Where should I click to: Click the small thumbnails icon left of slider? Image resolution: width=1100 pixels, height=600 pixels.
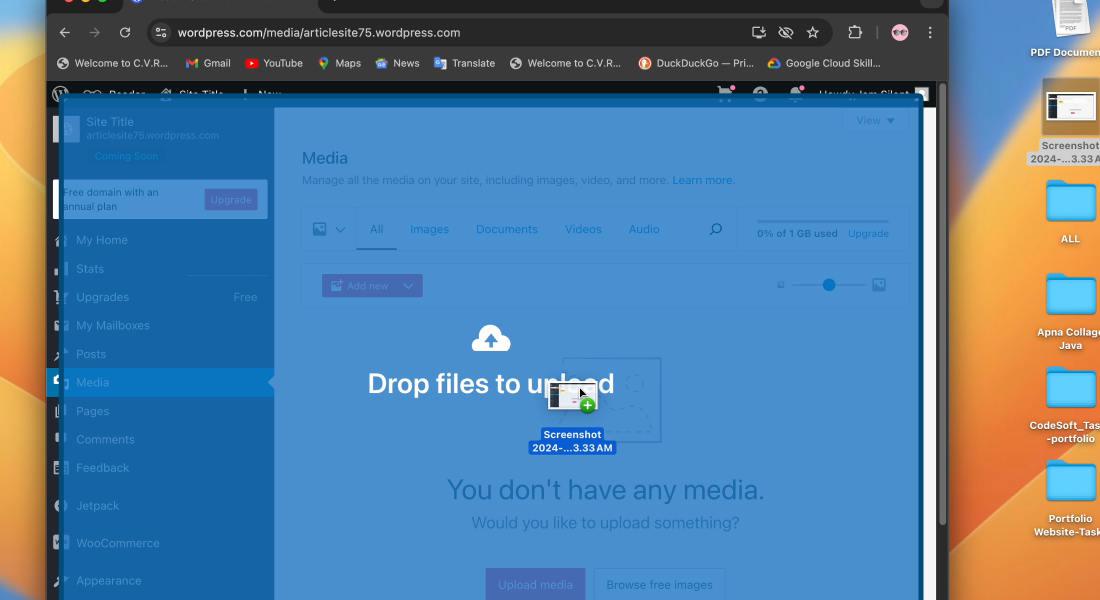(x=781, y=285)
